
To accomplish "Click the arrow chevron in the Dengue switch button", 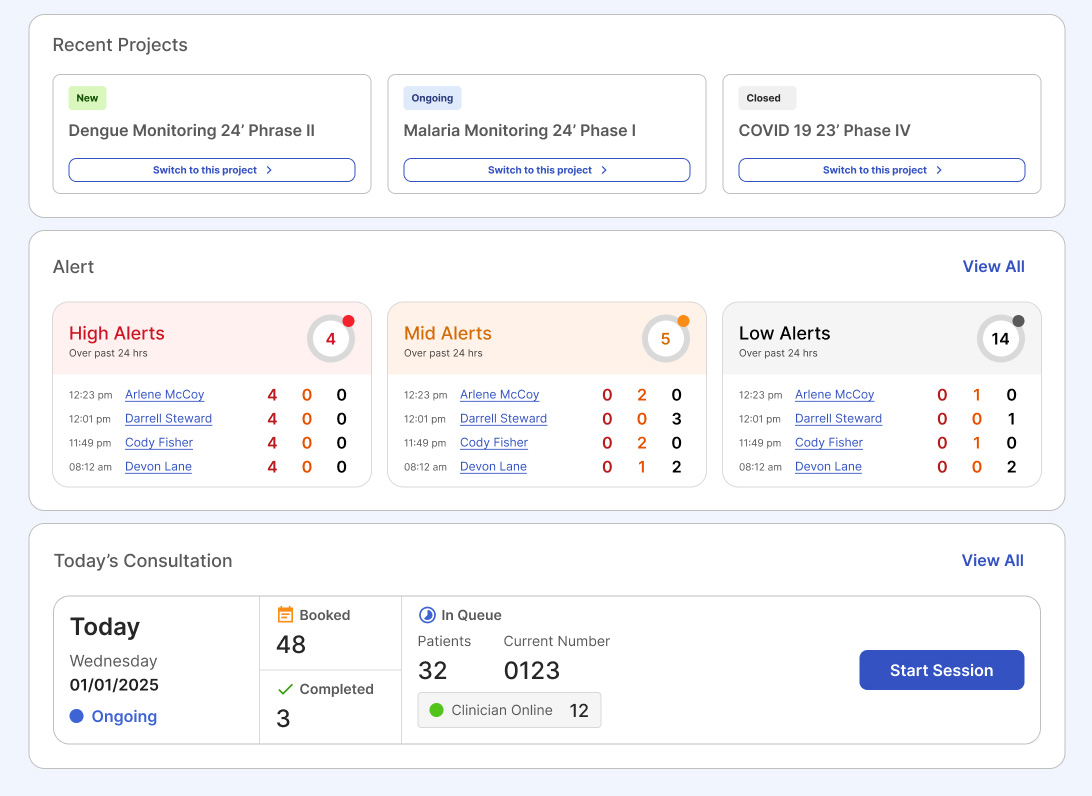I will tap(269, 170).
